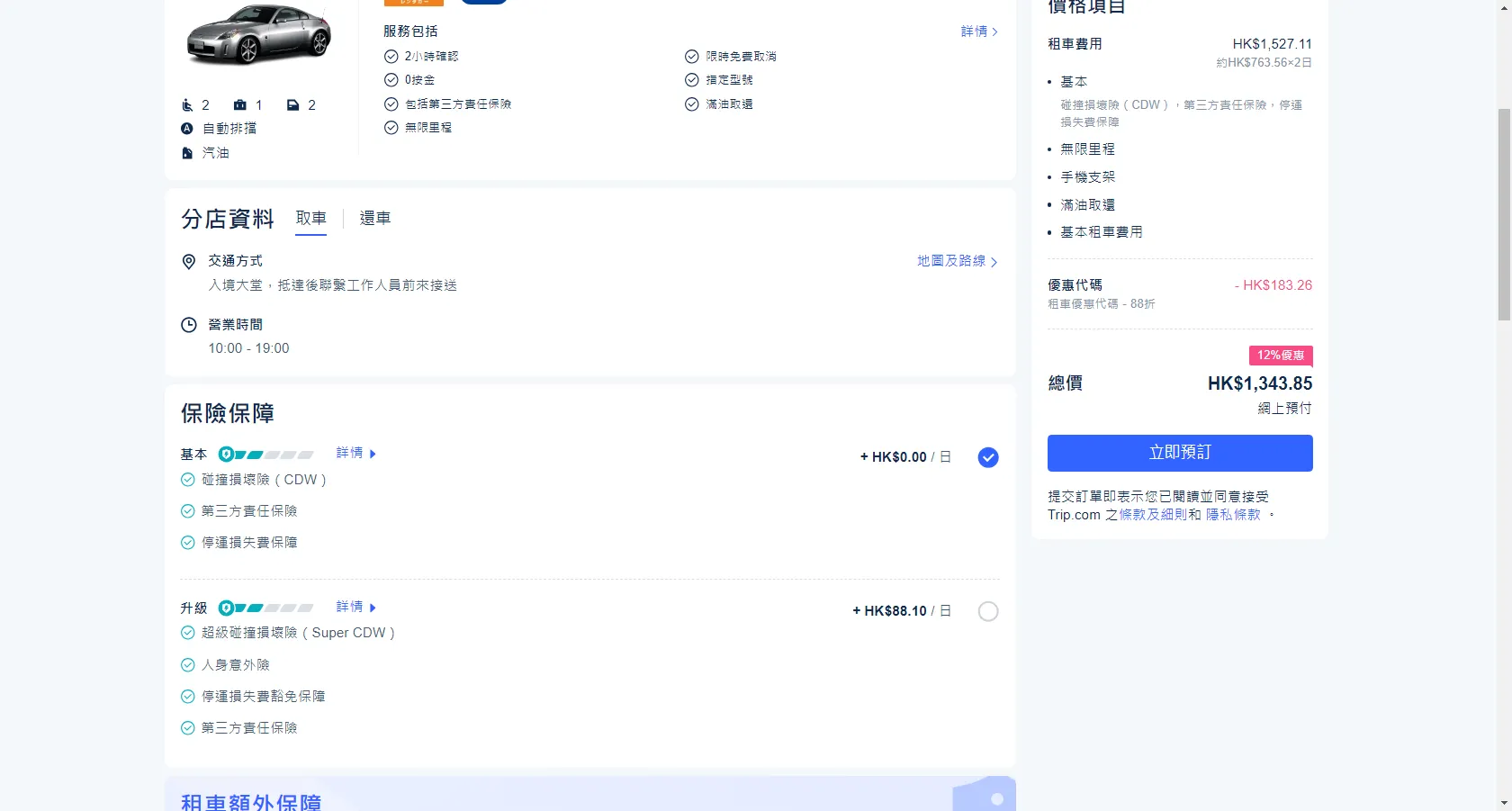
Task: Expand 詳情 for the 升級 insurance plan
Action: [x=355, y=607]
